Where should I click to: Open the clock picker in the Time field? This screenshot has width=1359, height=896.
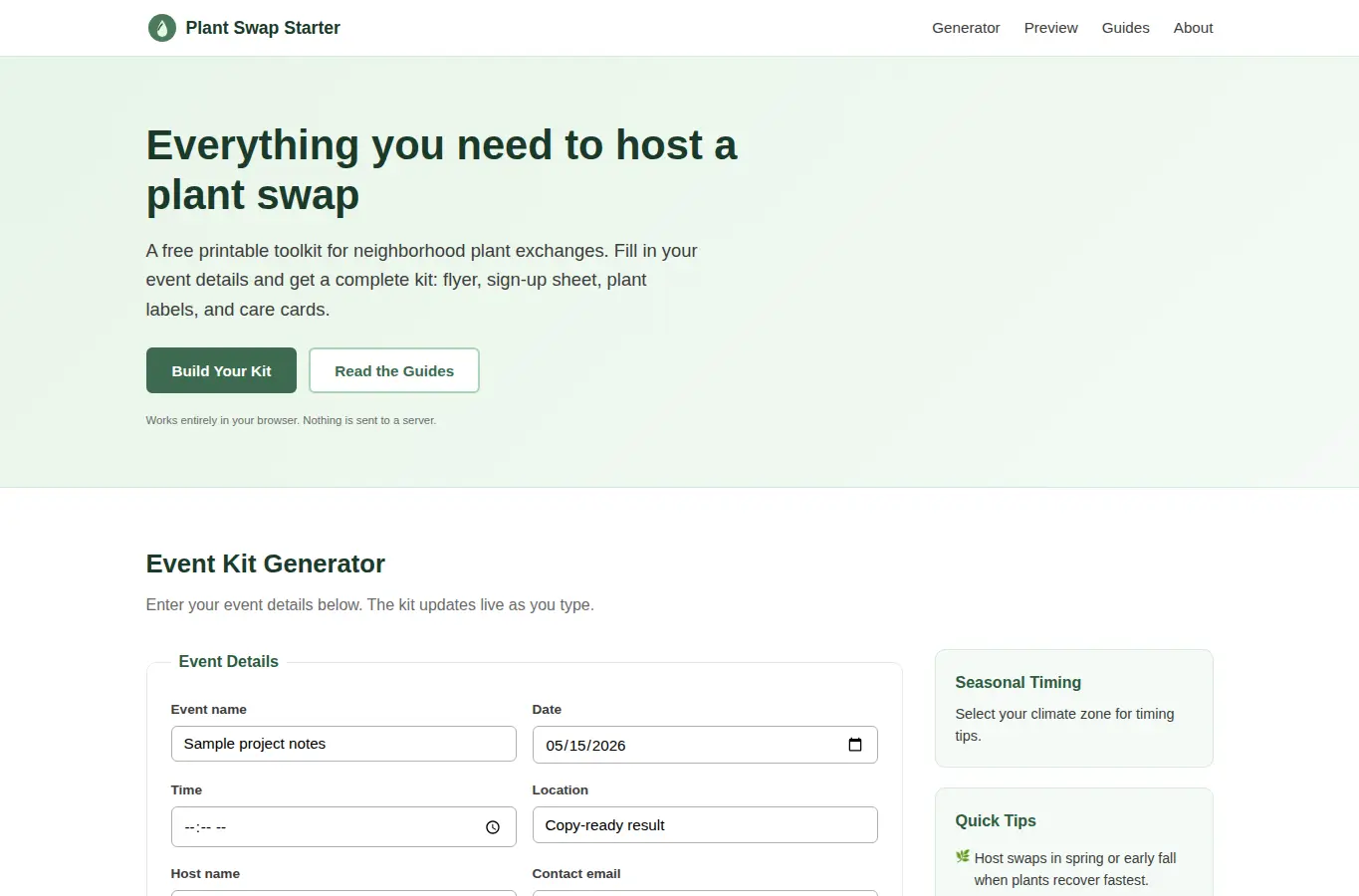493,827
